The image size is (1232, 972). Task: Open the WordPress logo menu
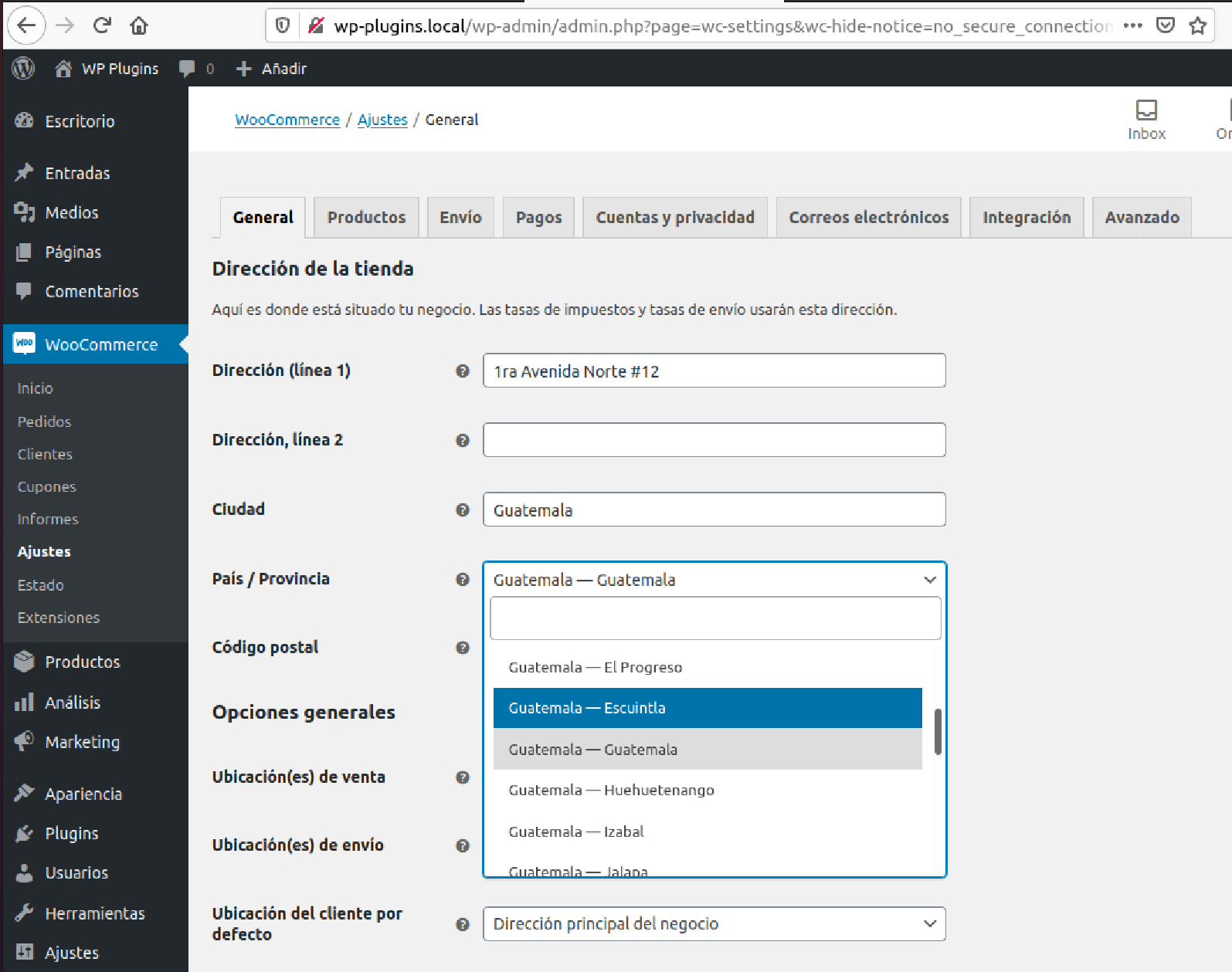(x=24, y=69)
